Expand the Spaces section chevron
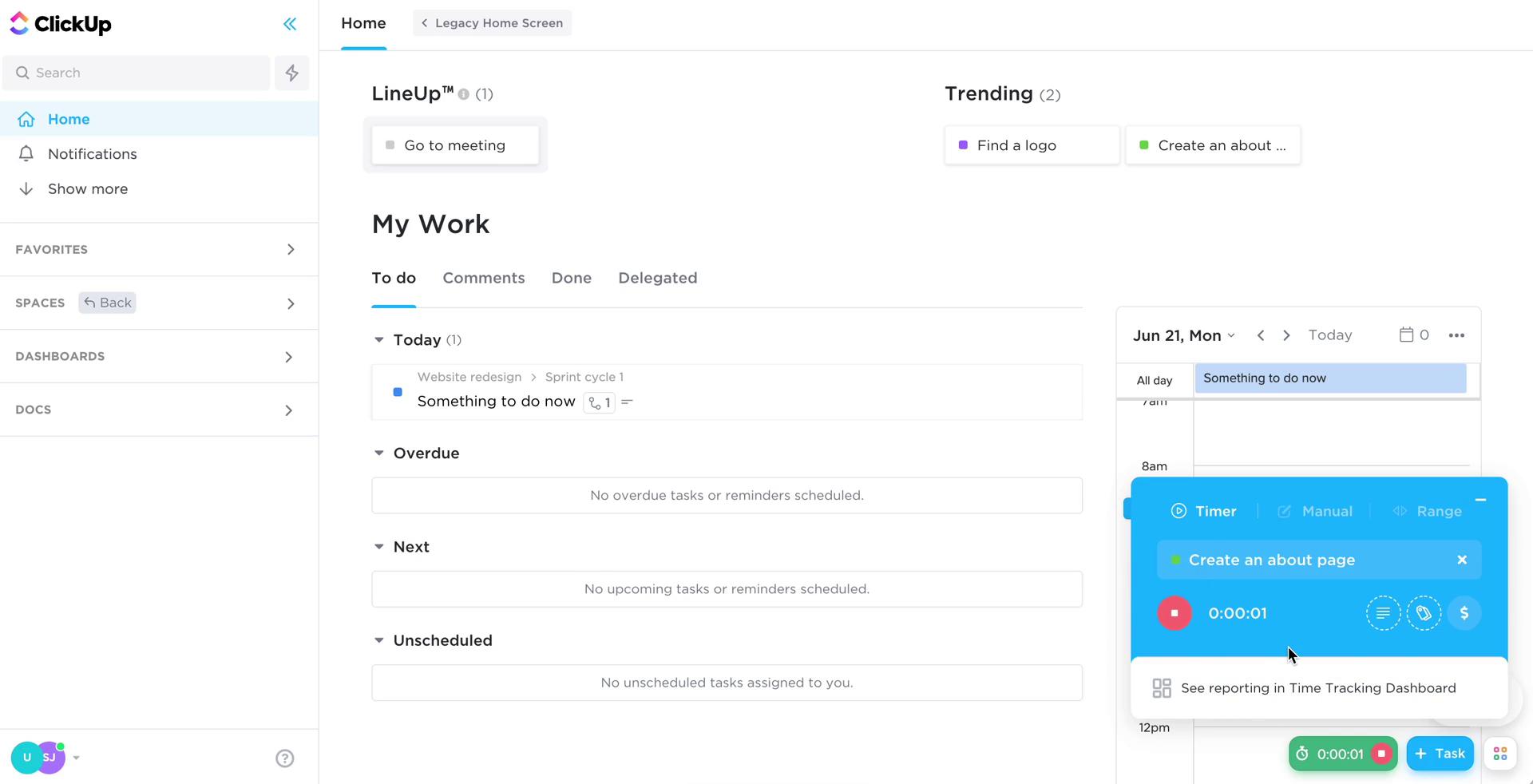 291,303
